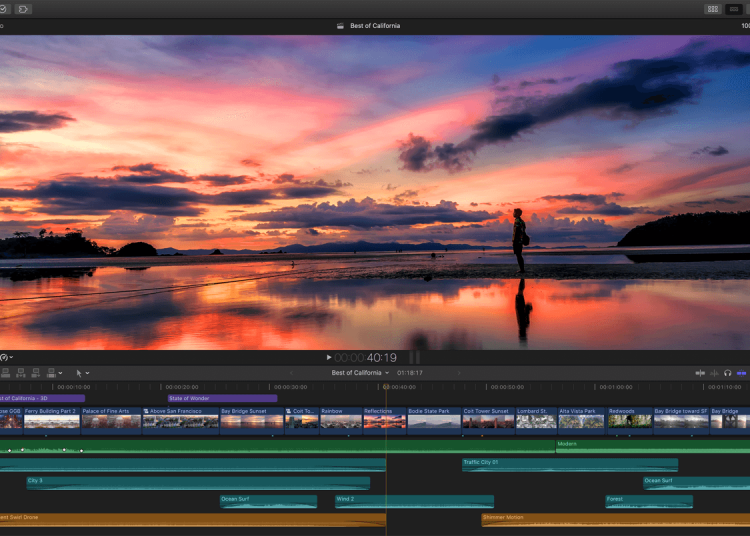Show the timeline via top-right toolbar icon
The image size is (750, 536).
pos(735,9)
